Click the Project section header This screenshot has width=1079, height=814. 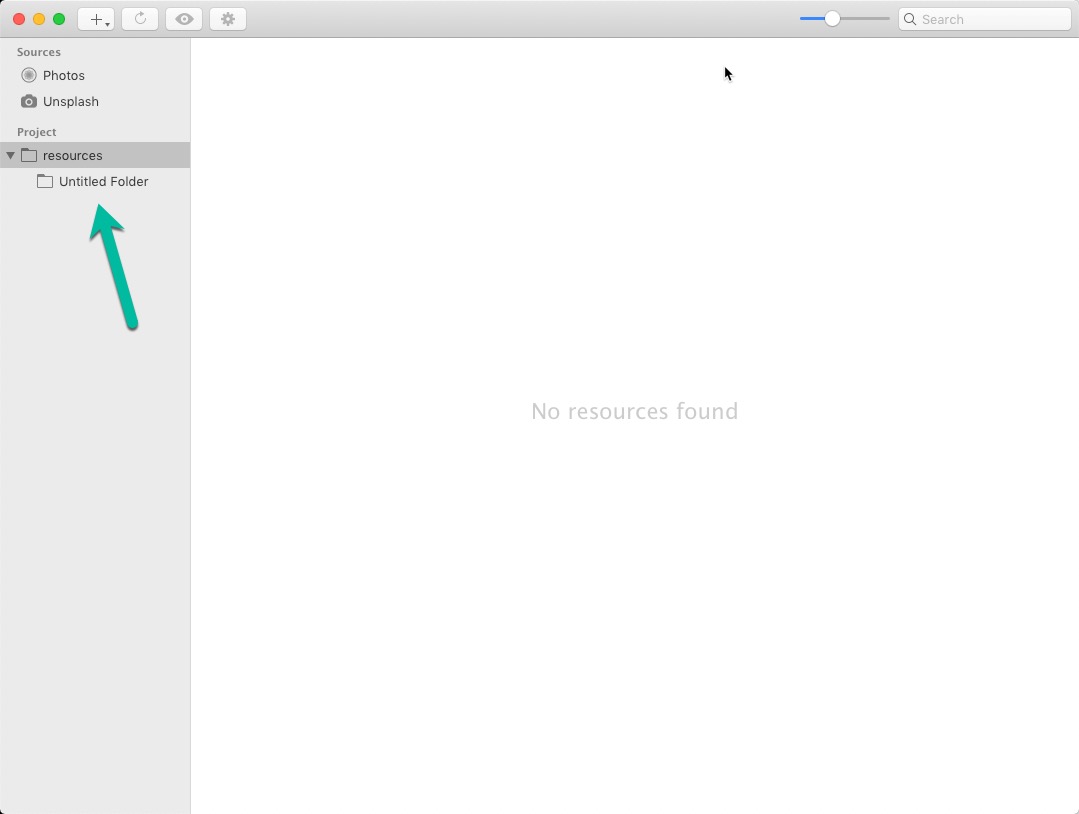pos(36,131)
